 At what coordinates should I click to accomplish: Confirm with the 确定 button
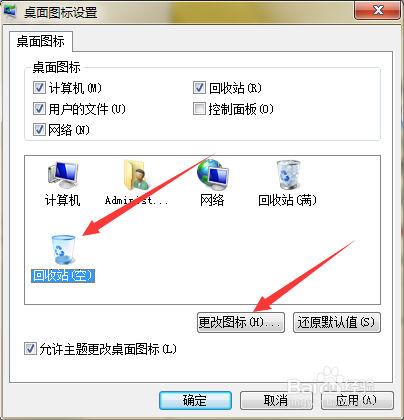(x=195, y=400)
